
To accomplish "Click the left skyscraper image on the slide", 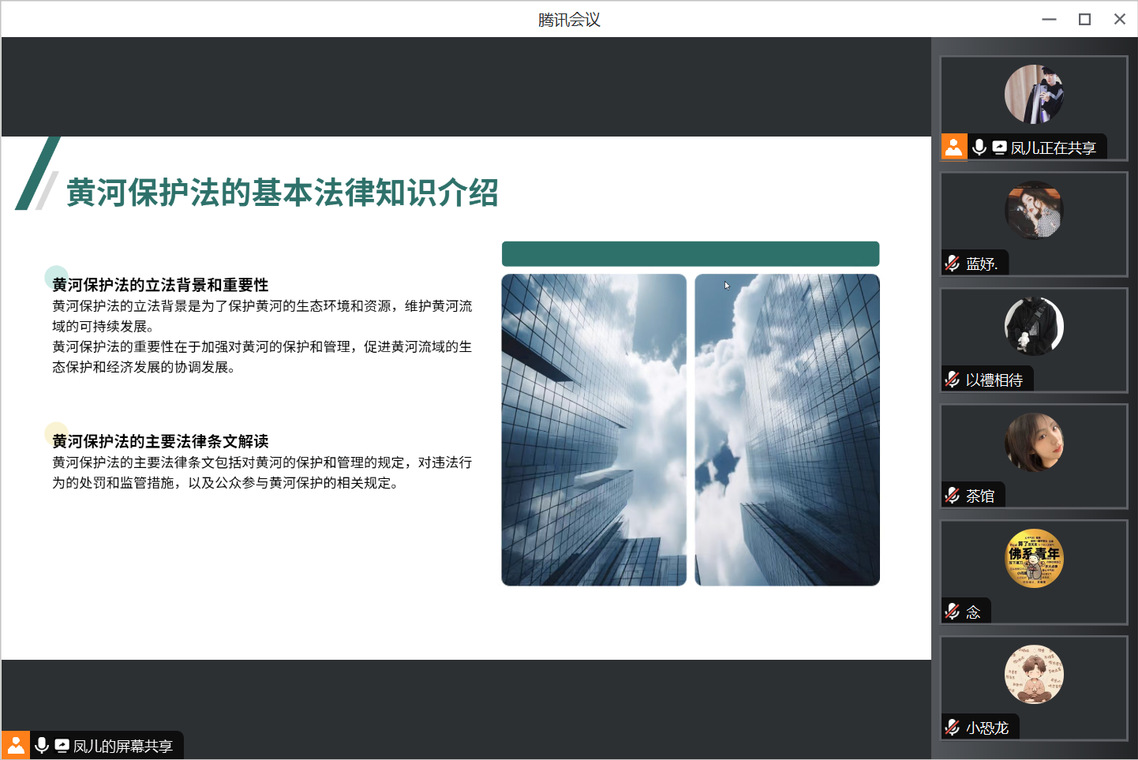I will pyautogui.click(x=594, y=430).
